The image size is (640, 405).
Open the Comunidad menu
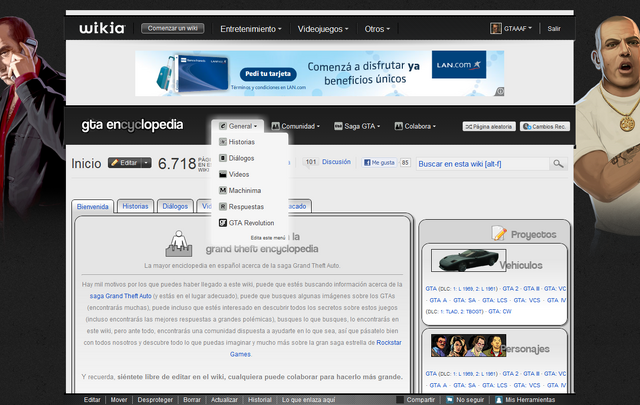point(296,126)
